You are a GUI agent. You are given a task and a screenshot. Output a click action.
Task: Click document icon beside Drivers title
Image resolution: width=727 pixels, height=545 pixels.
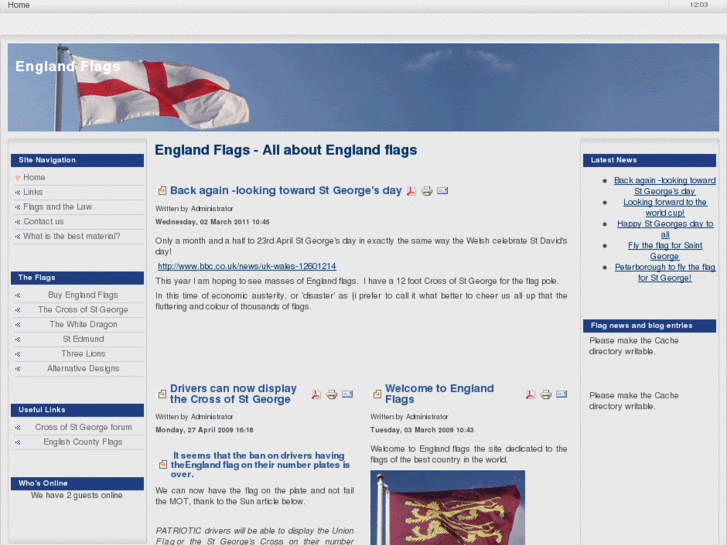click(x=162, y=394)
